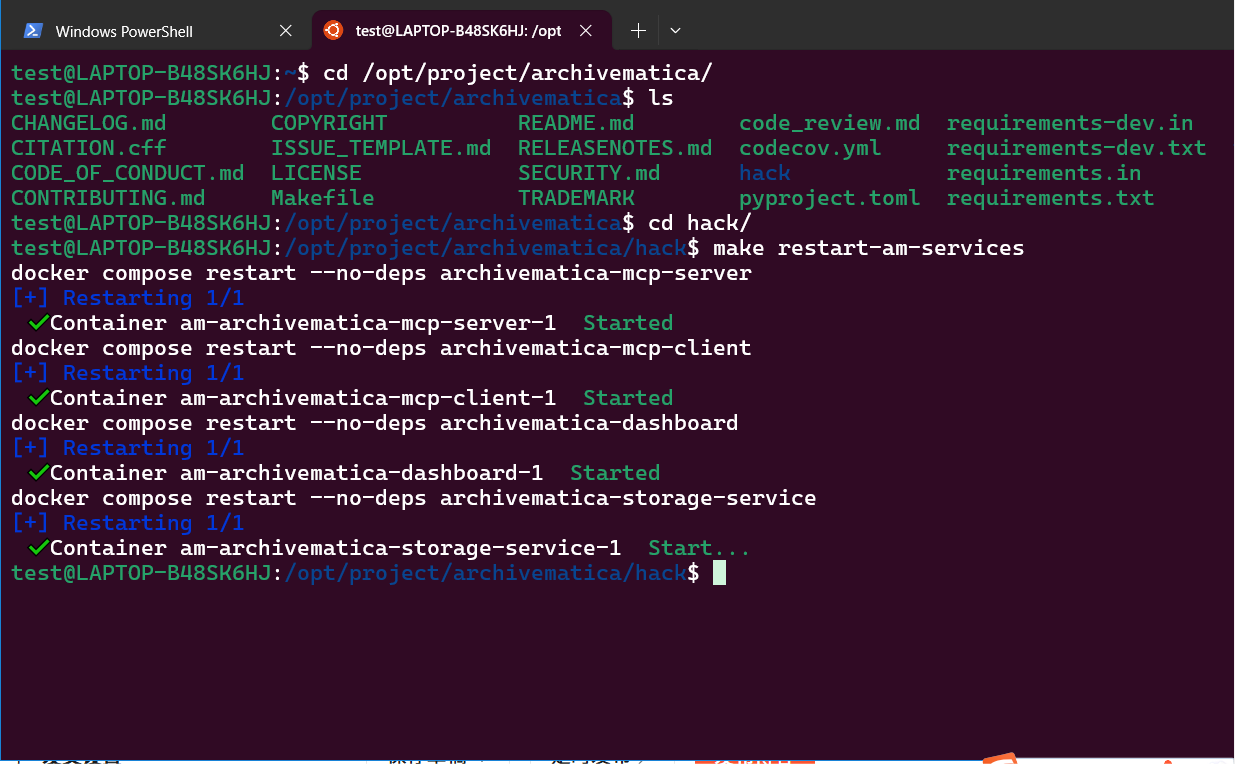Click the 'make restart-am-services' command

869,248
